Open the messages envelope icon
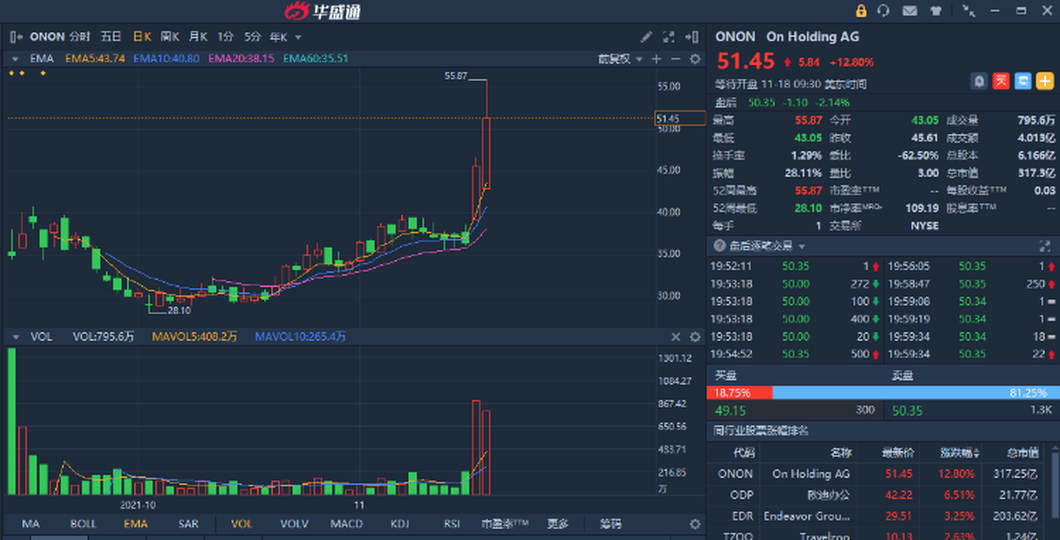This screenshot has height=540, width=1060. [x=910, y=11]
